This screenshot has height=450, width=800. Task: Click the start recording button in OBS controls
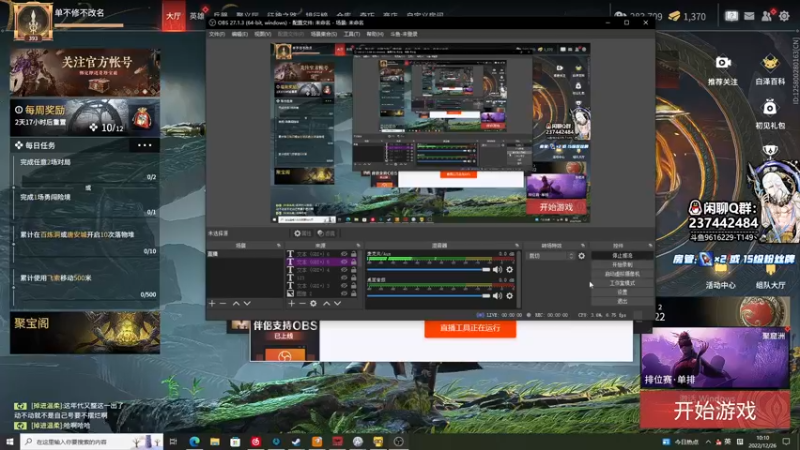point(622,265)
